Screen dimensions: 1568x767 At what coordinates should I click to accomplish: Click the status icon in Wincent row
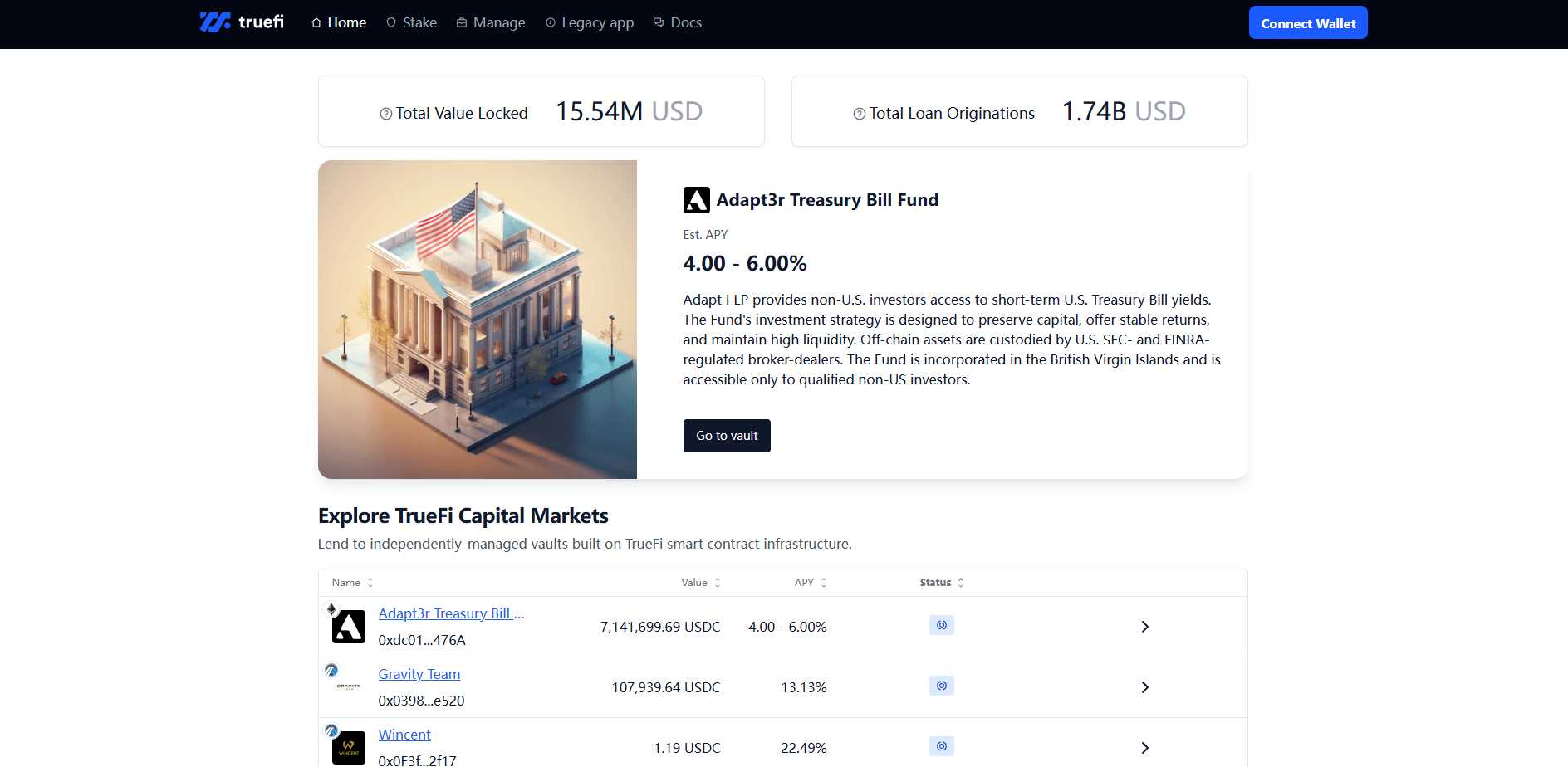click(x=941, y=746)
